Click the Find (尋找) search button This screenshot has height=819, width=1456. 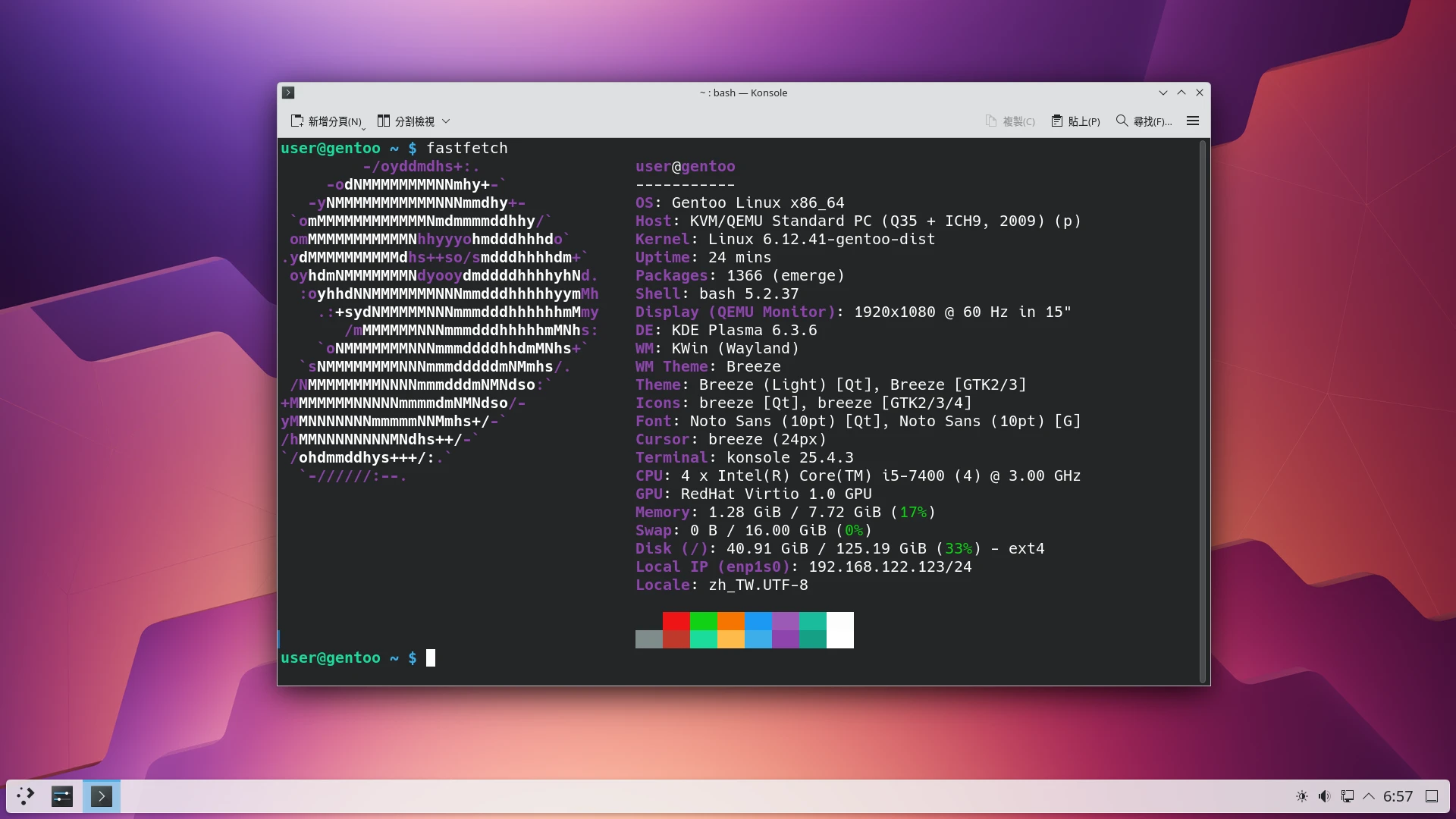click(x=1144, y=121)
